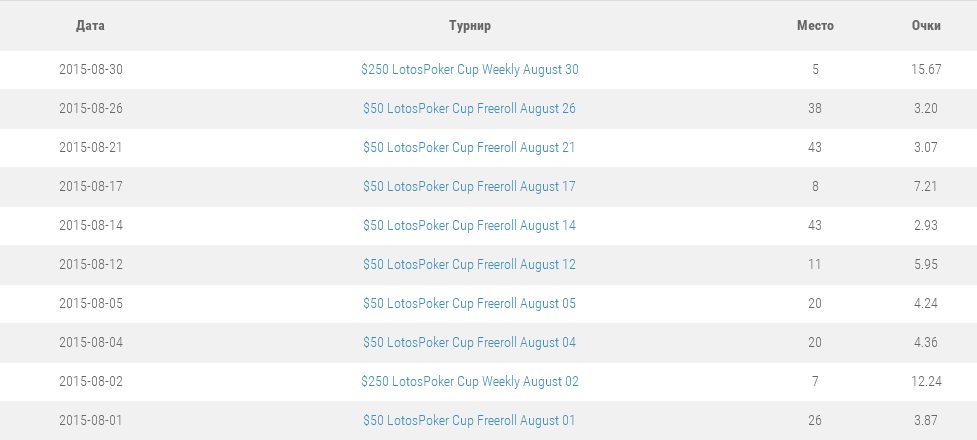This screenshot has height=440, width=977.
Task: Select the 2015-08-30 date cell
Action: 91,70
